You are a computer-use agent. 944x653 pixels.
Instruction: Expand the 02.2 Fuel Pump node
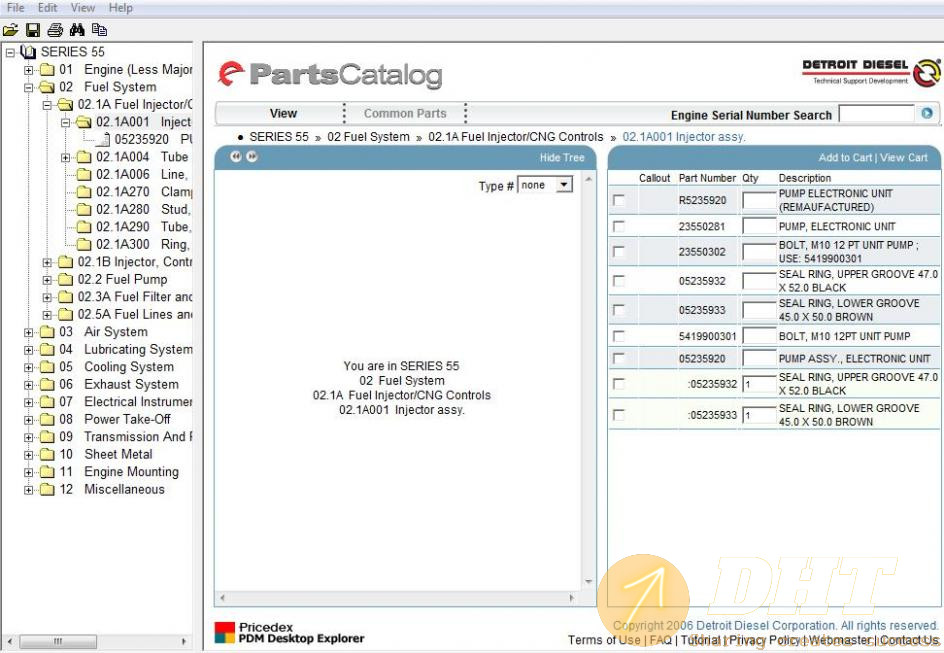47,280
